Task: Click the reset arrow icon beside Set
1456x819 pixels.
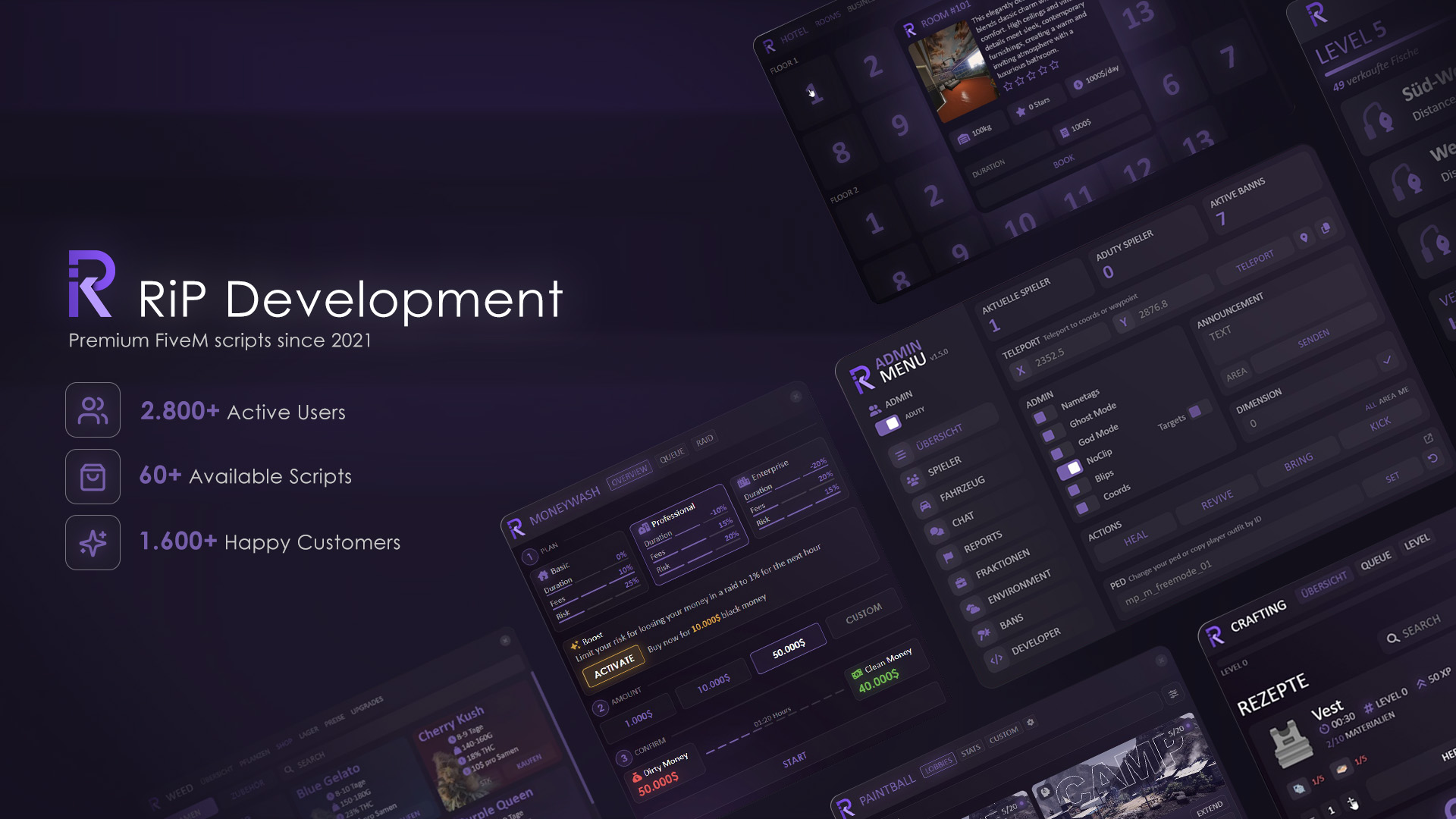Action: (1432, 459)
